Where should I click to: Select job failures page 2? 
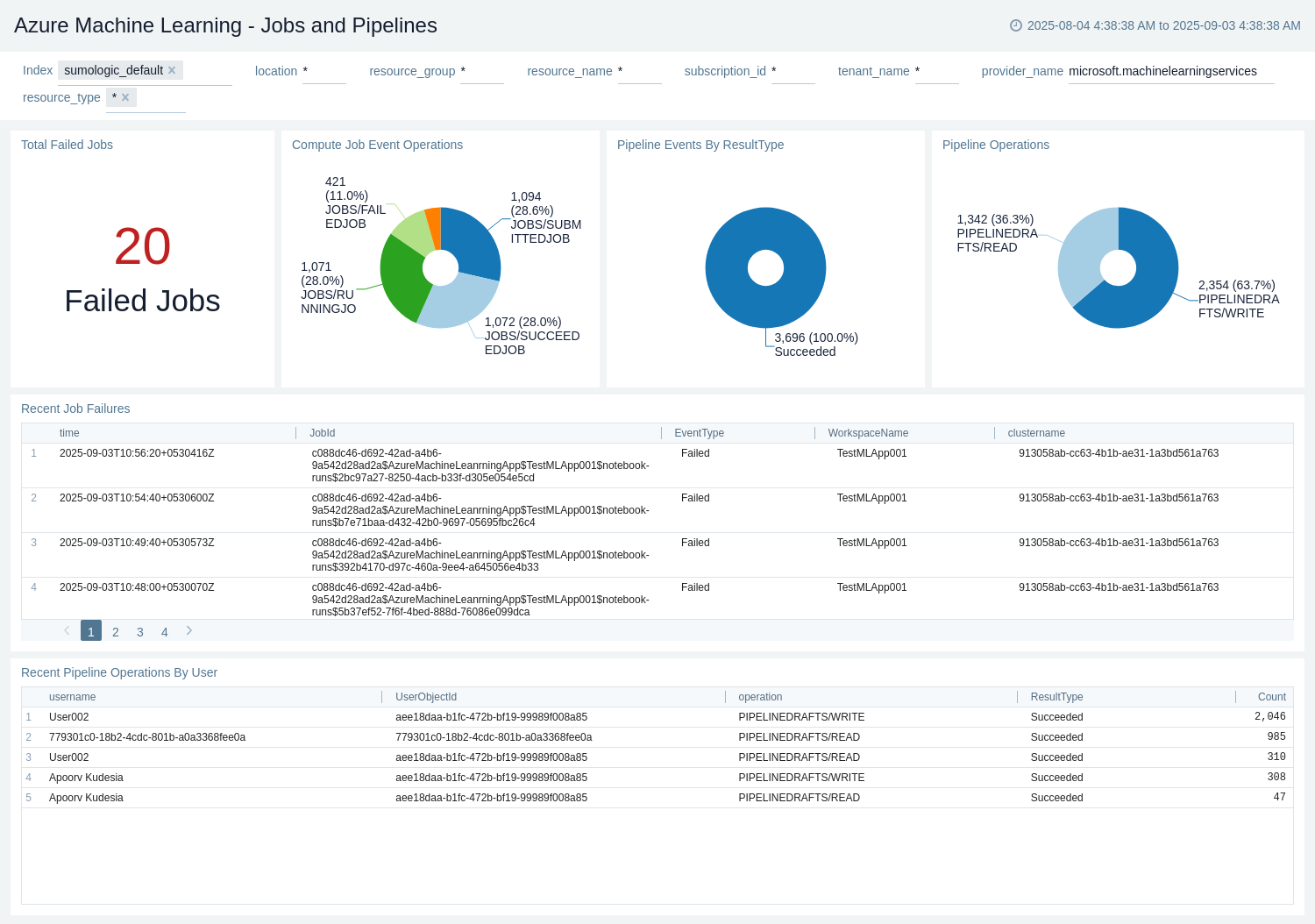pos(116,631)
